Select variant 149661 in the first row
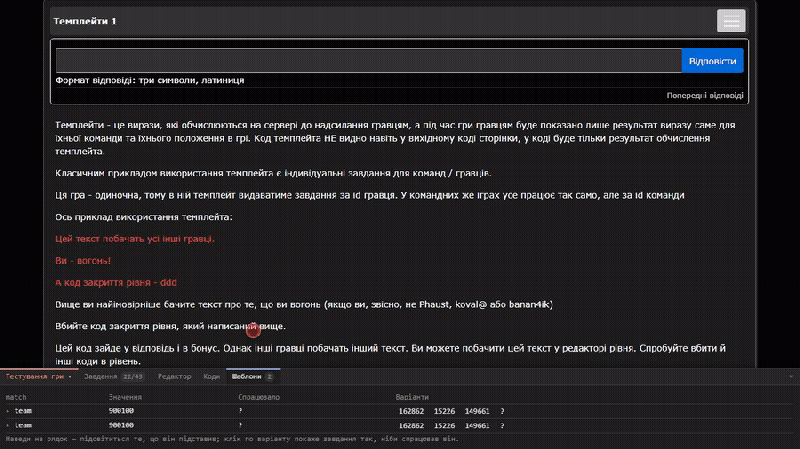The image size is (800, 449). pos(477,411)
